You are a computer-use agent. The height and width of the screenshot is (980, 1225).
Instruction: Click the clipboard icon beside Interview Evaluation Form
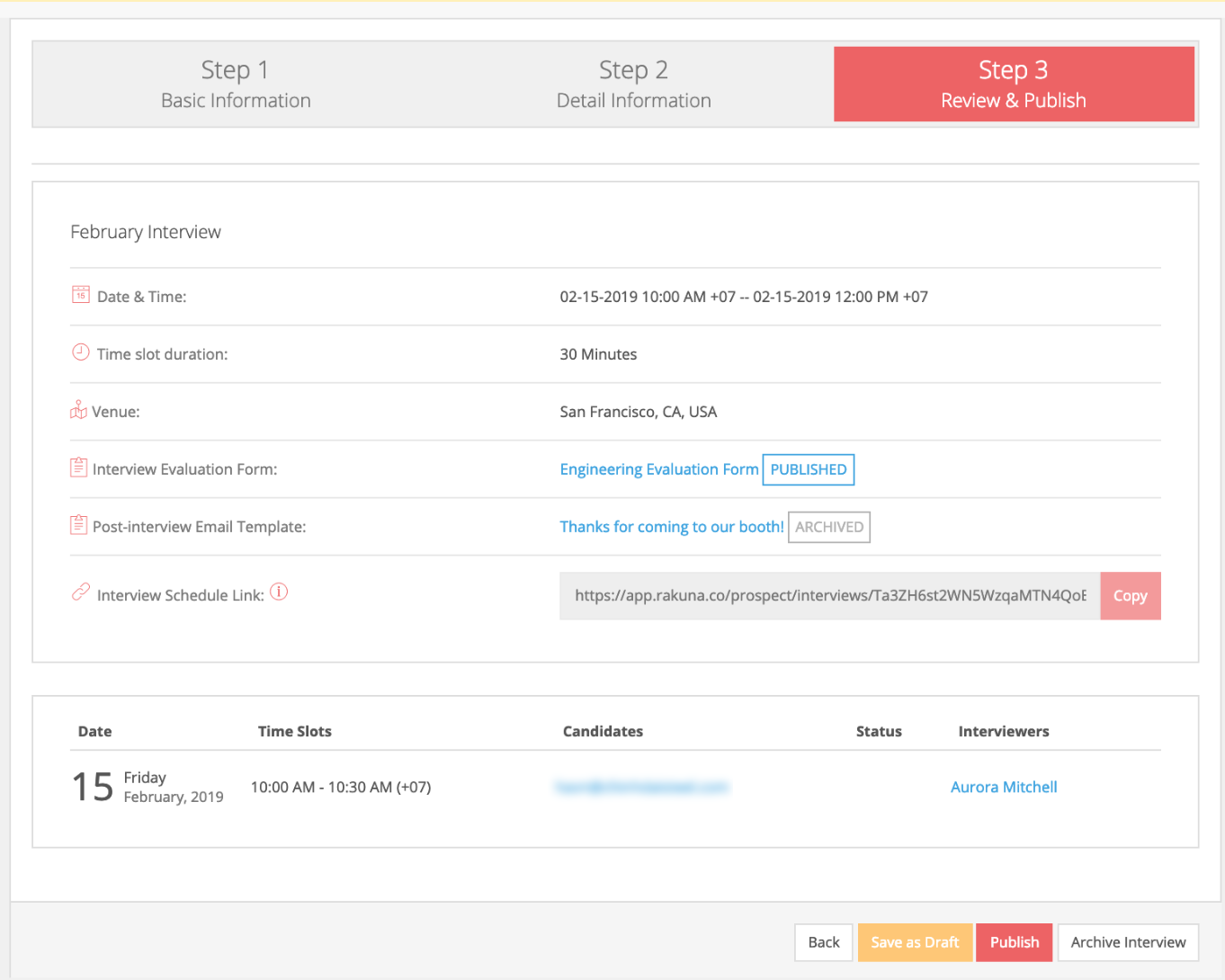(x=78, y=468)
